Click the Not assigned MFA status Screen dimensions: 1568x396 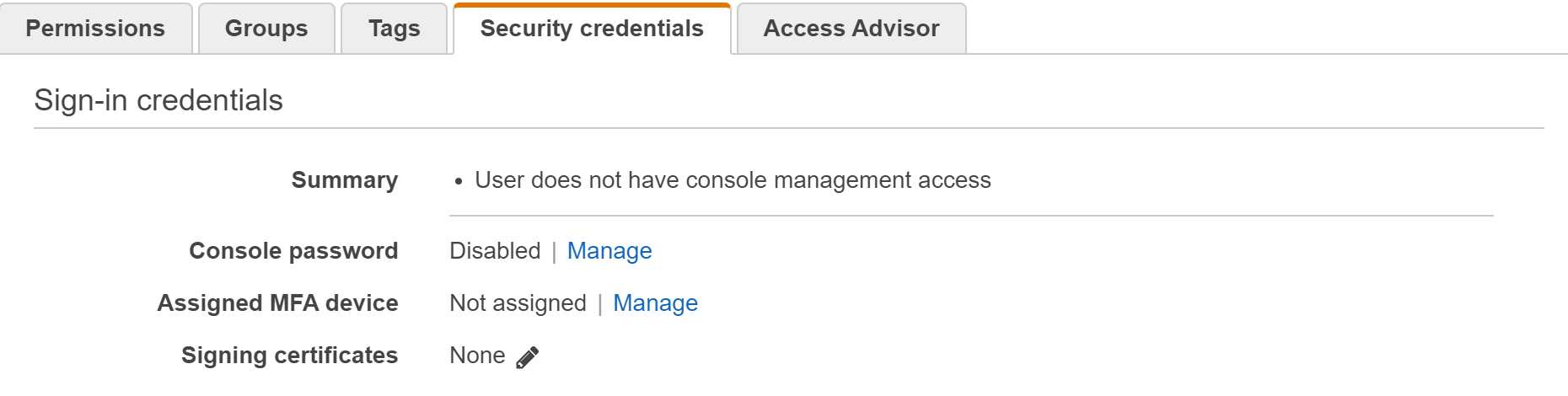click(x=518, y=303)
